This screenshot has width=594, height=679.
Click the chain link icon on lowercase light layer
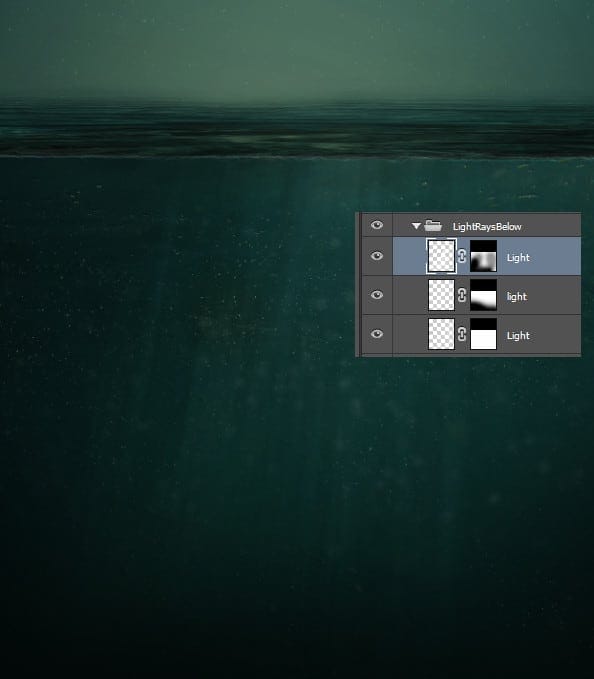click(462, 295)
